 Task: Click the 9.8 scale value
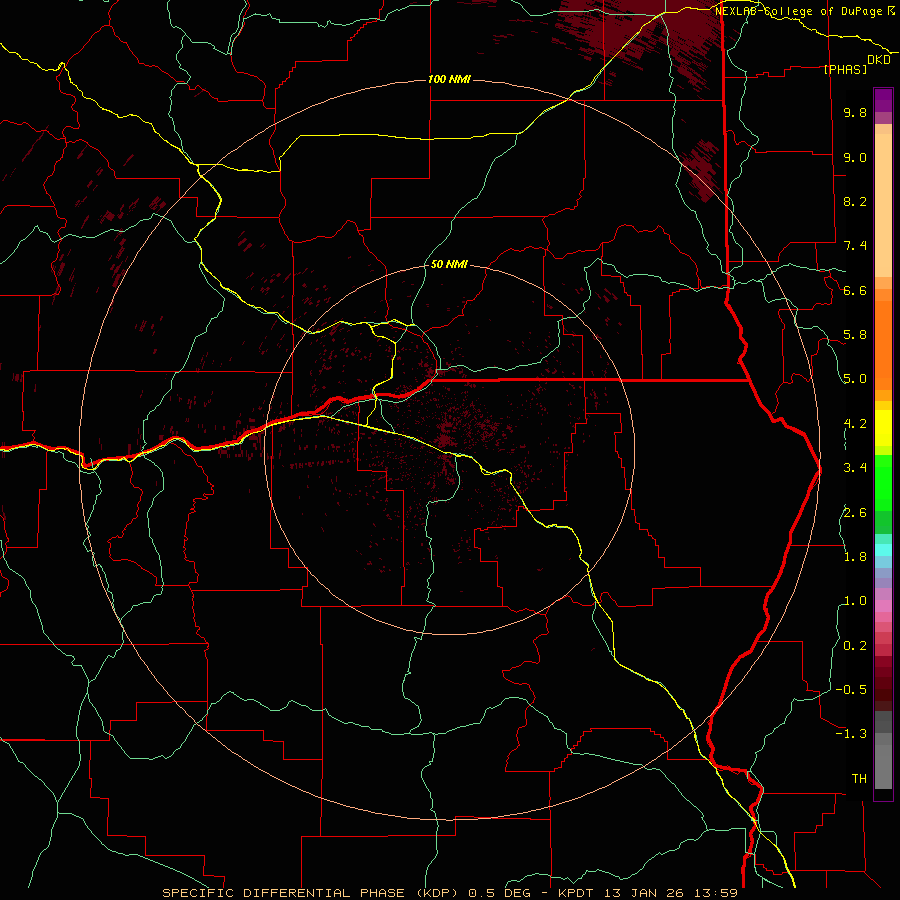pyautogui.click(x=855, y=112)
